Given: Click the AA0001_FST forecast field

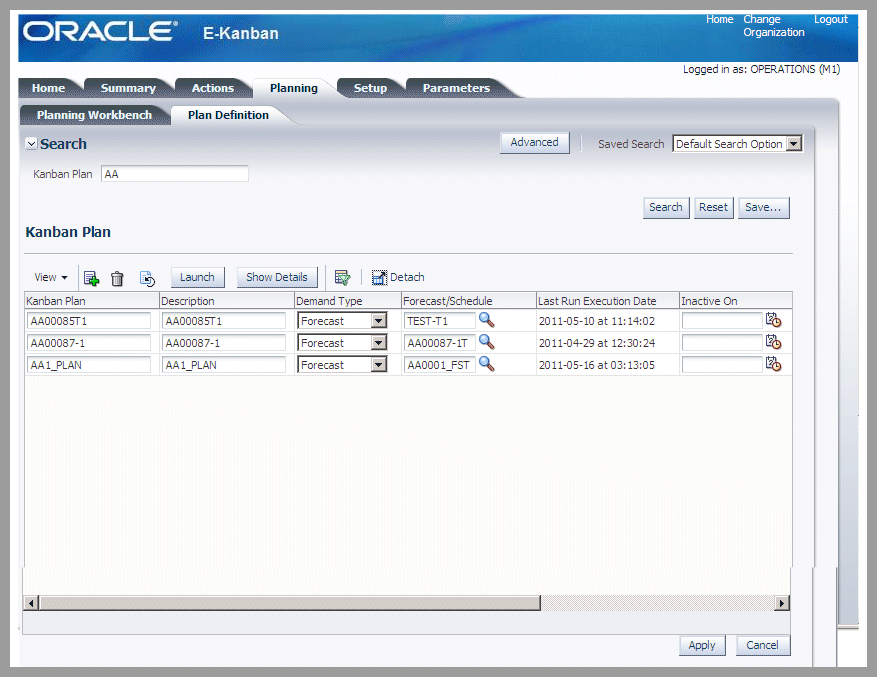Looking at the screenshot, I should click(x=440, y=365).
